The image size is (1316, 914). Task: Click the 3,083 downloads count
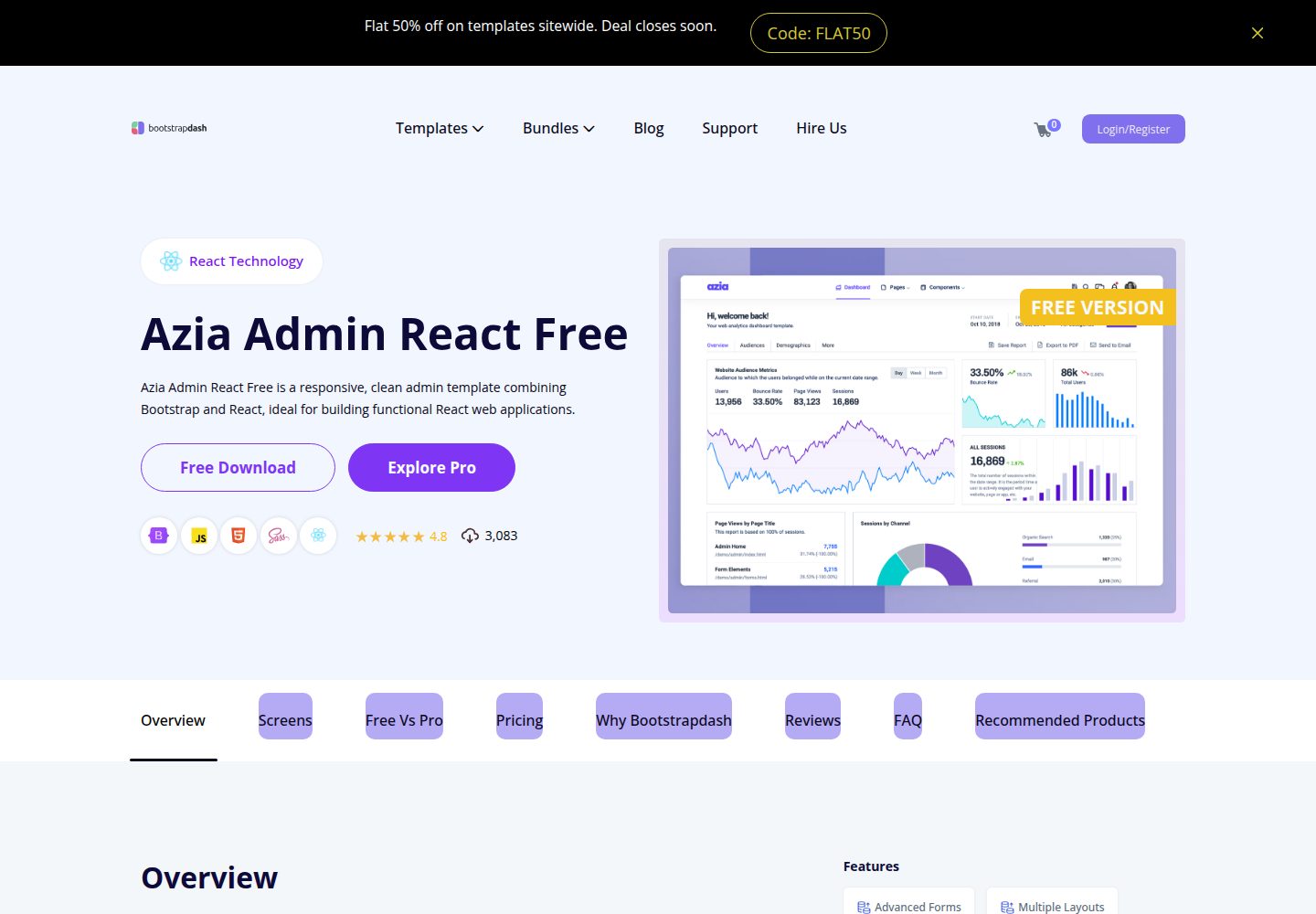pos(501,536)
